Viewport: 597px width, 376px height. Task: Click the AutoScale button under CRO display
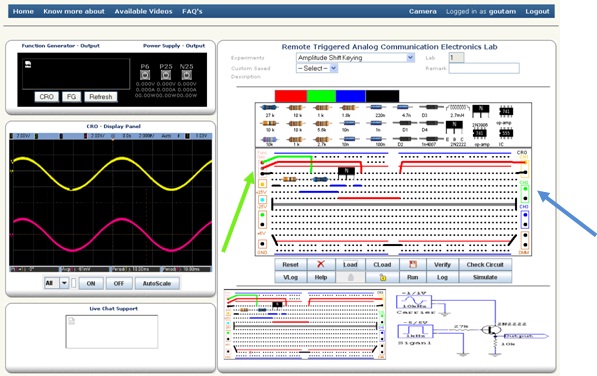click(156, 284)
